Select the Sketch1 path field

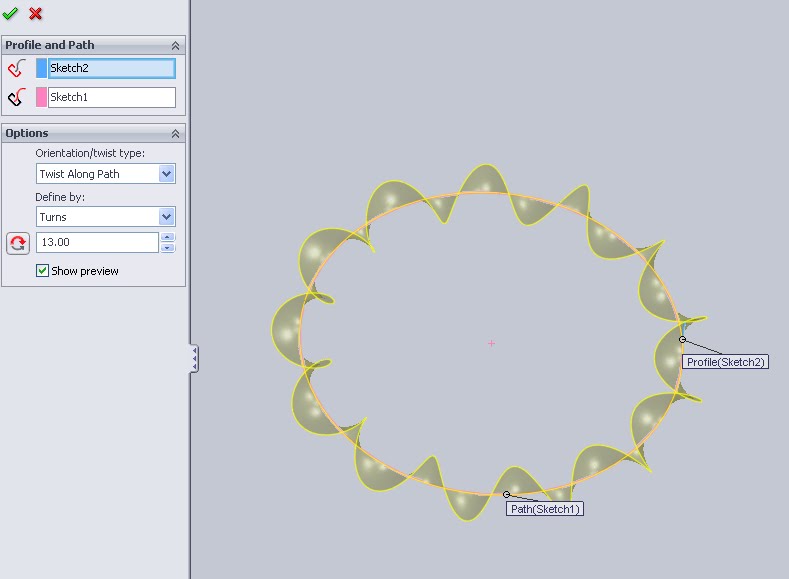pos(112,97)
